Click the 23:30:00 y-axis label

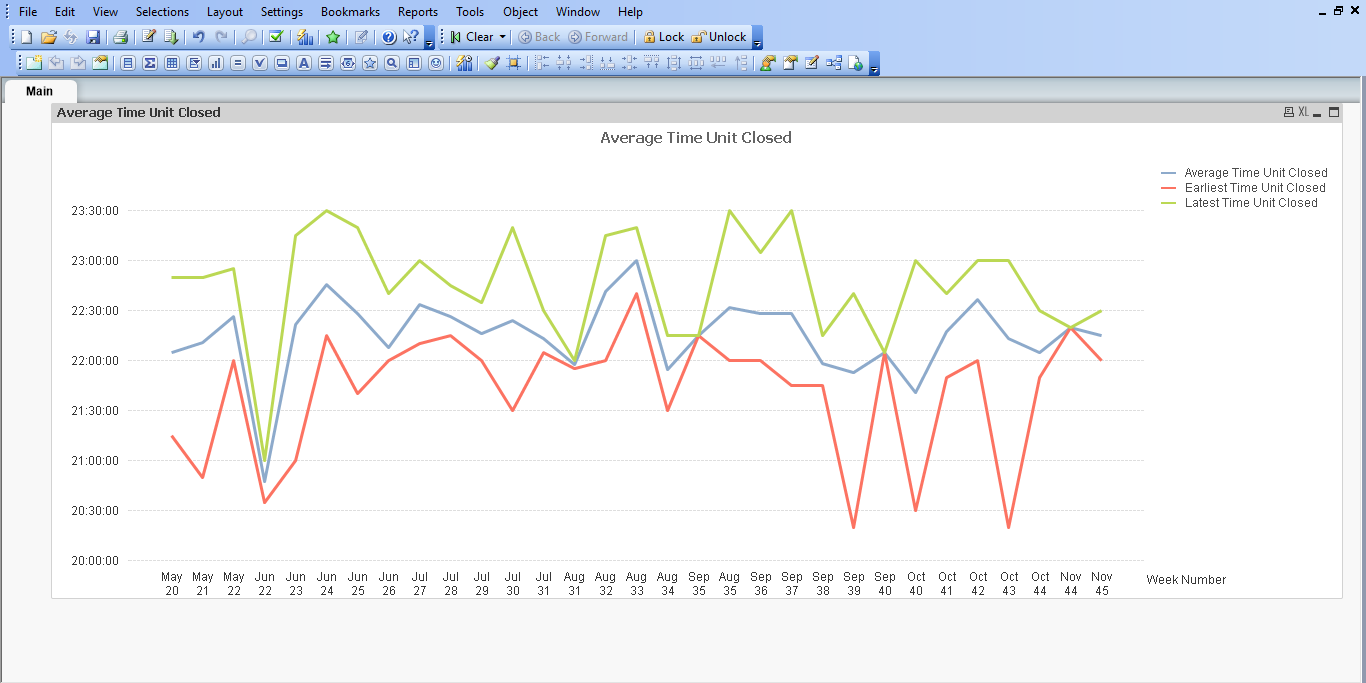[95, 211]
